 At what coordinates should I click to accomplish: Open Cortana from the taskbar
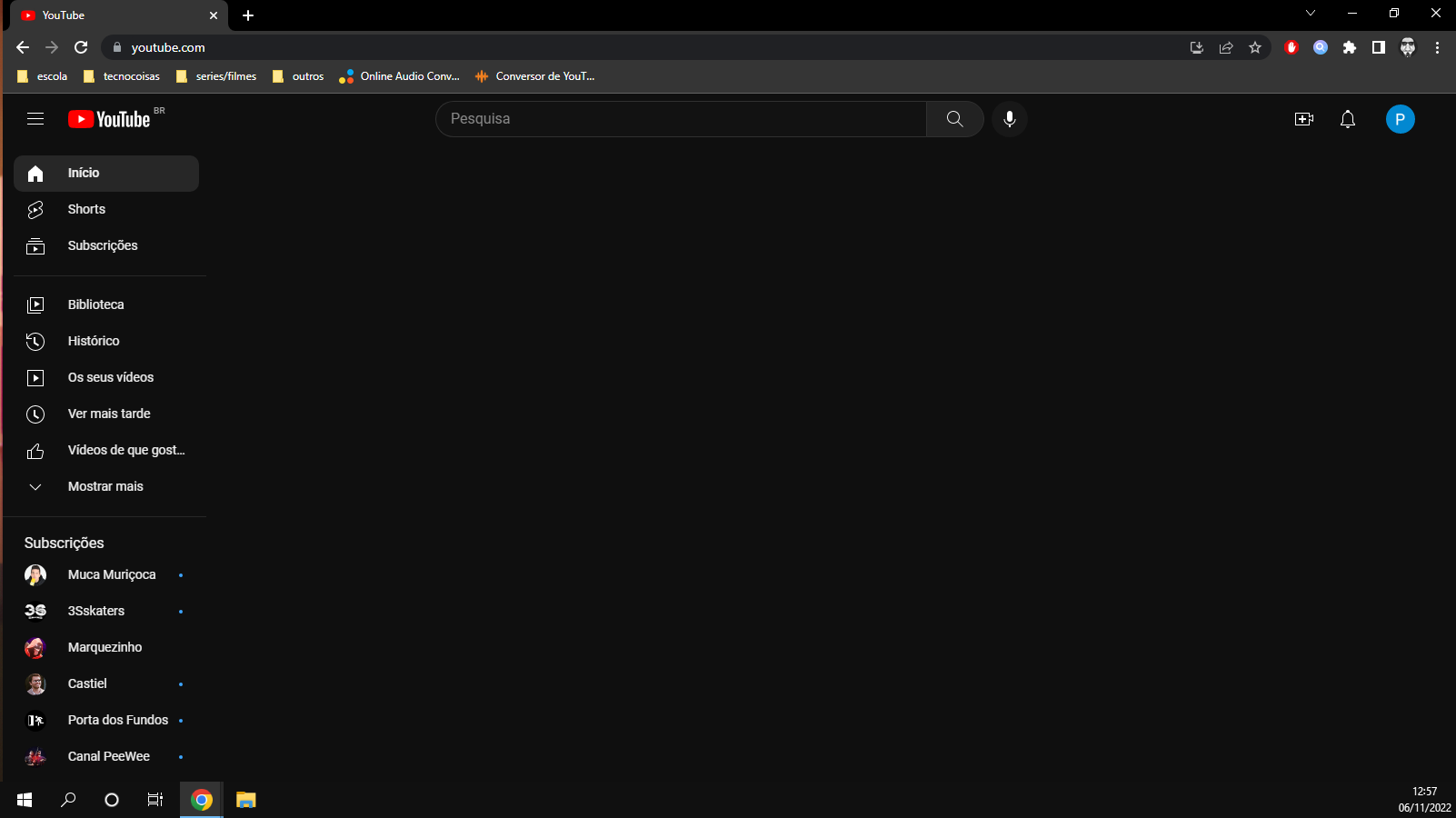point(112,800)
